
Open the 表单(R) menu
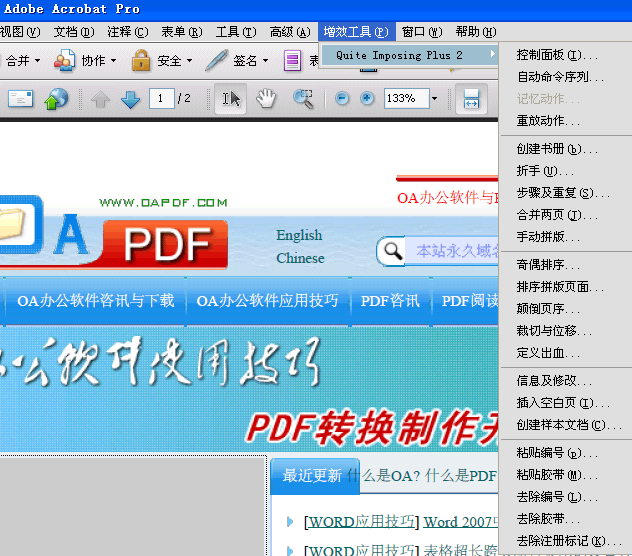(x=182, y=32)
